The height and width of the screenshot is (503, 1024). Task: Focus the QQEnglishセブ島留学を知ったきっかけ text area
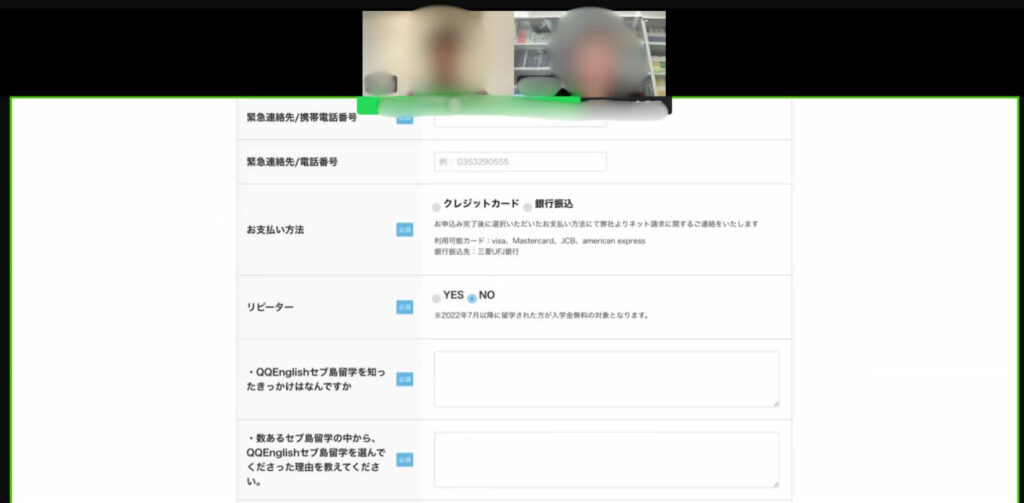point(606,380)
